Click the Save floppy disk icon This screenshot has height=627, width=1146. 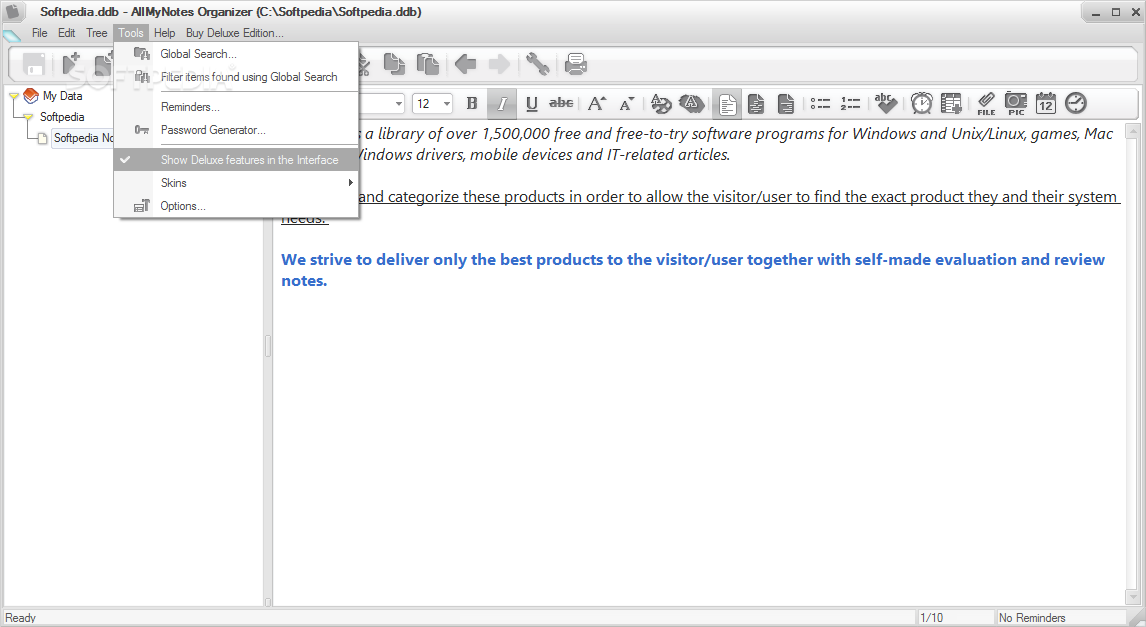click(x=34, y=64)
